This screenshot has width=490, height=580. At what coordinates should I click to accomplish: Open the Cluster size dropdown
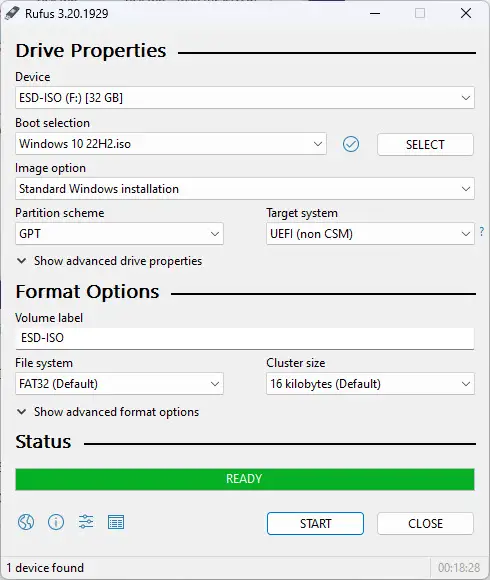click(370, 384)
